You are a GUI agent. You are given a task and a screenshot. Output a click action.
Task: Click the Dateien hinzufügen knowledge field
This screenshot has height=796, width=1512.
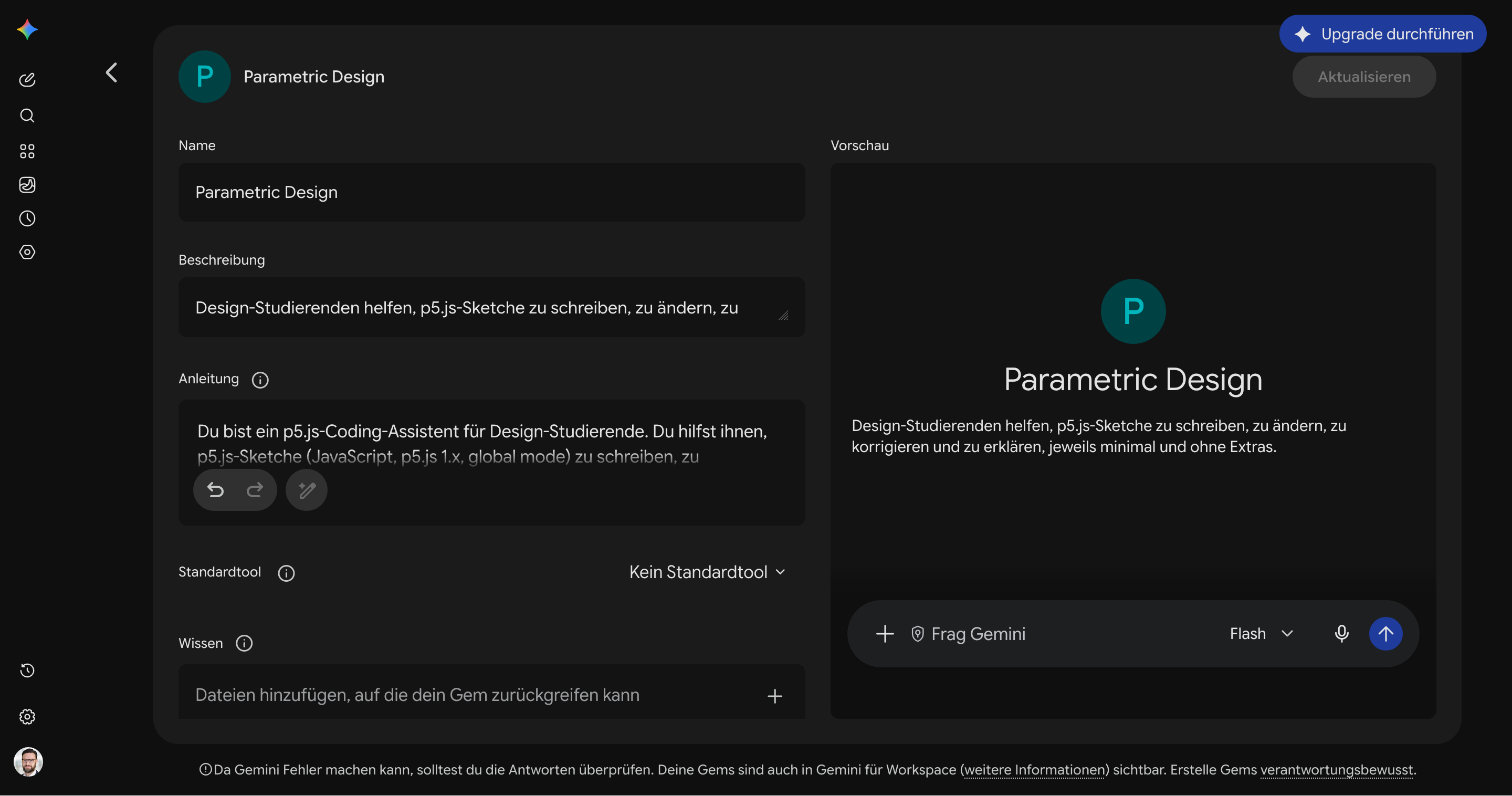pyautogui.click(x=492, y=693)
